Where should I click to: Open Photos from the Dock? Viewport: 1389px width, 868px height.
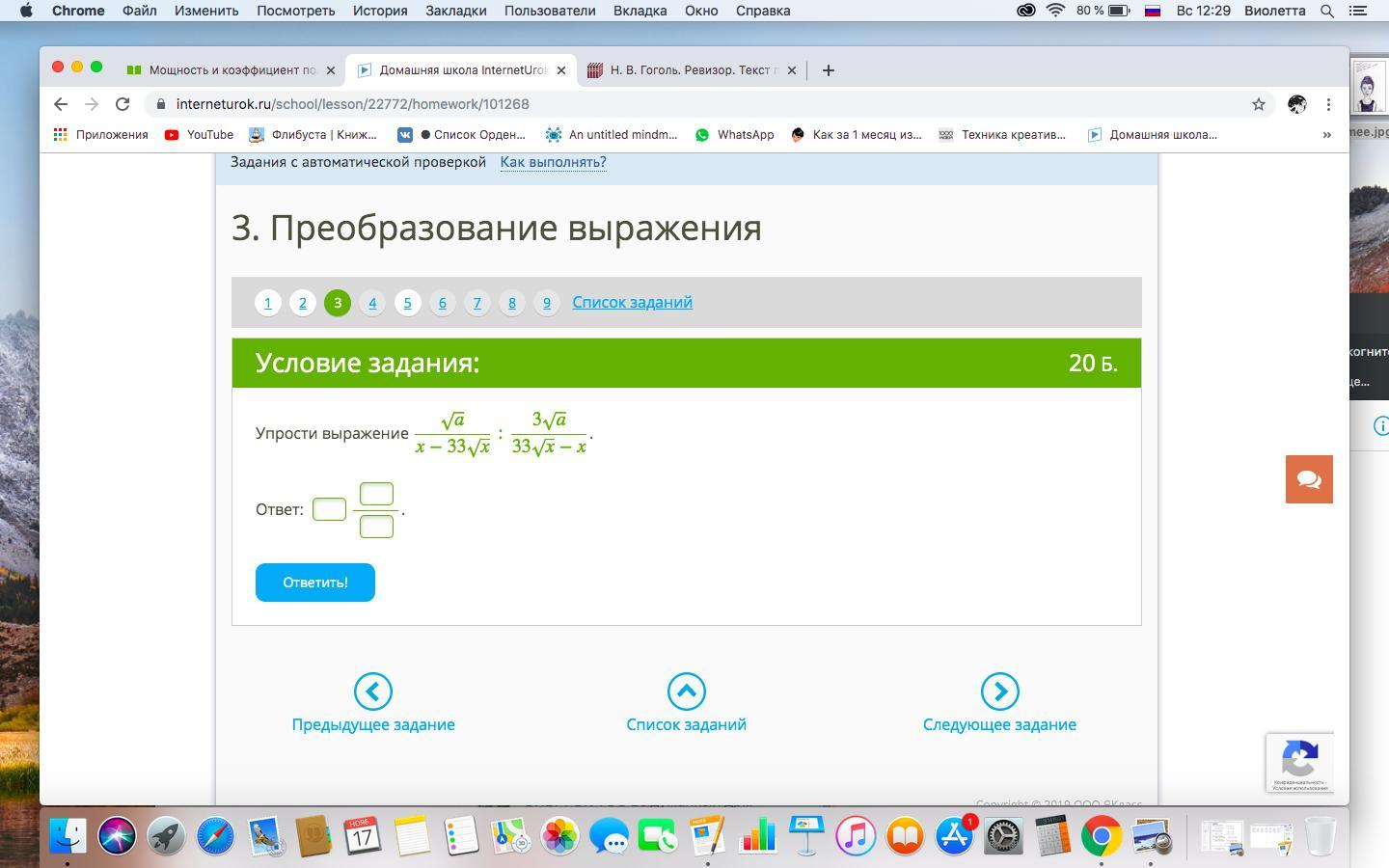[x=559, y=836]
